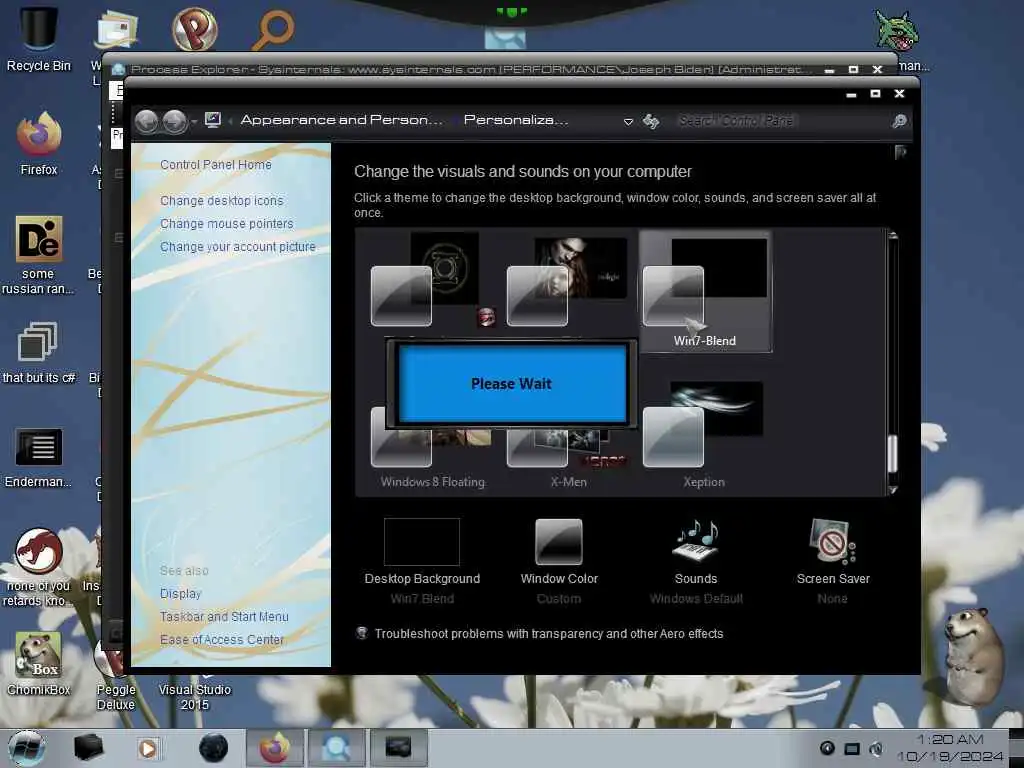Viewport: 1024px width, 768px height.
Task: Open Desktop Background settings
Action: pyautogui.click(x=422, y=542)
